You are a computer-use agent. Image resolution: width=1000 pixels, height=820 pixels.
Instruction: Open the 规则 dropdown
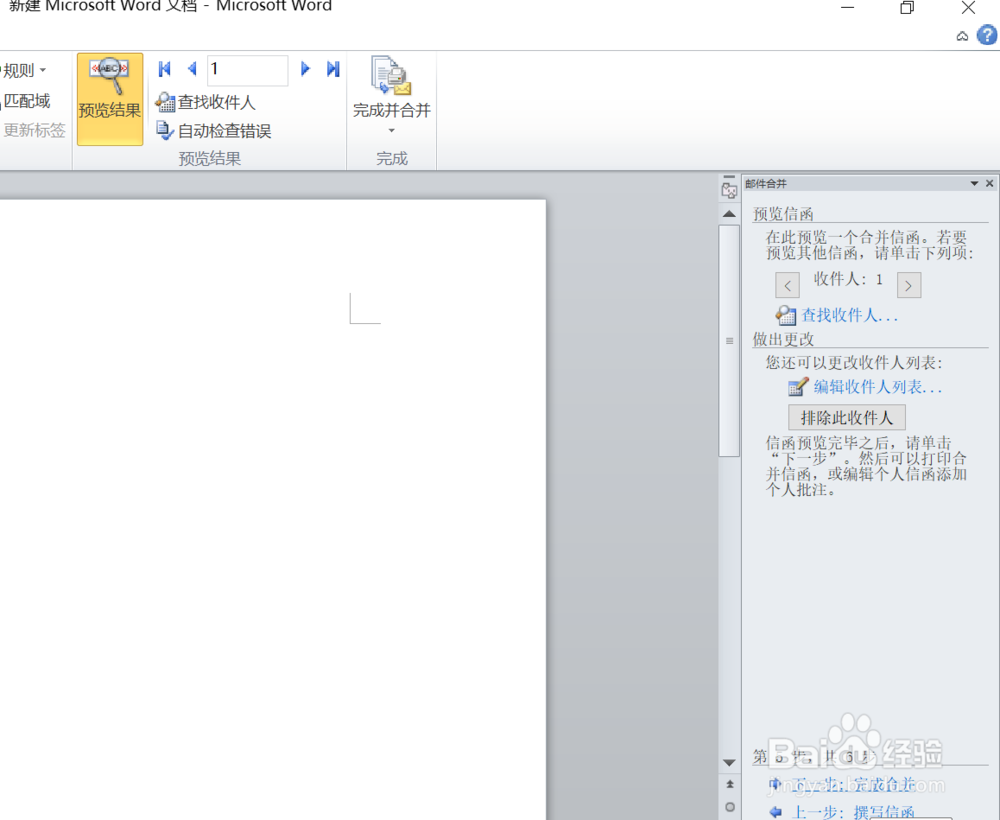click(24, 70)
